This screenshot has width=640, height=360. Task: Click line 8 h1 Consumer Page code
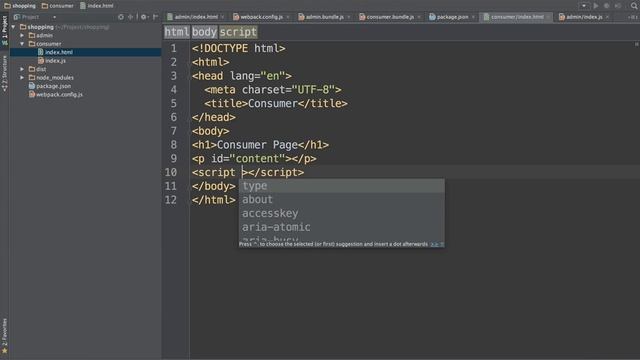[260, 145]
